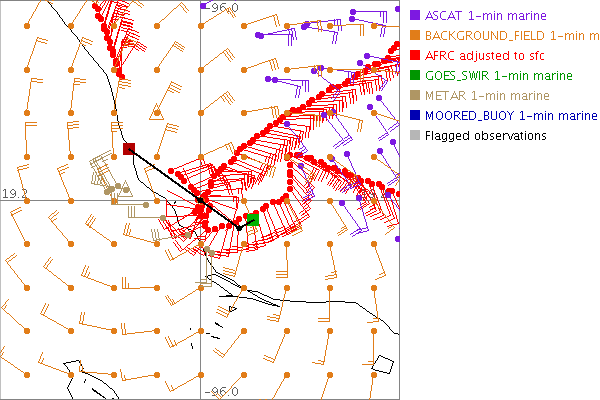Select the Flagged observations legend label
600x400 pixels.
(485, 135)
